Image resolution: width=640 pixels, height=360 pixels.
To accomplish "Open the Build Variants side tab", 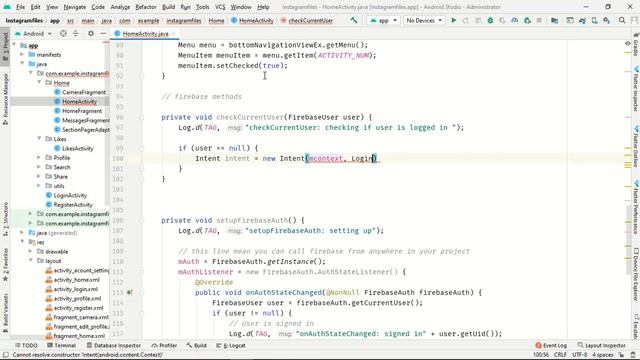I will [5, 312].
